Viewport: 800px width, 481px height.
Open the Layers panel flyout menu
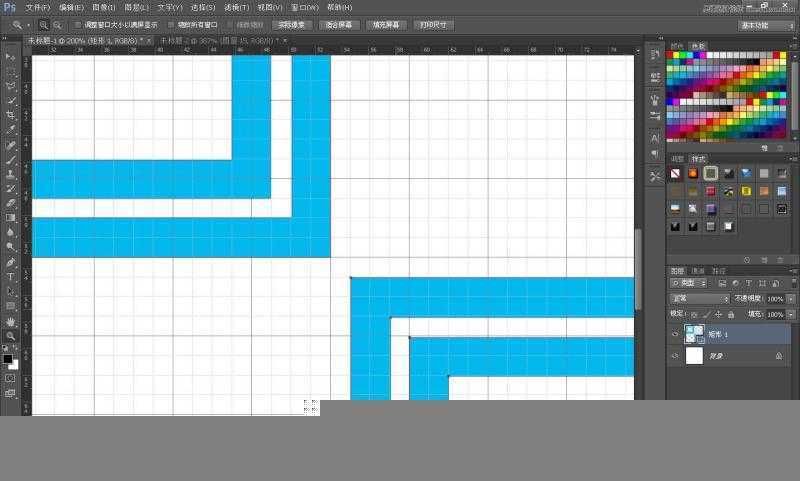(x=794, y=271)
